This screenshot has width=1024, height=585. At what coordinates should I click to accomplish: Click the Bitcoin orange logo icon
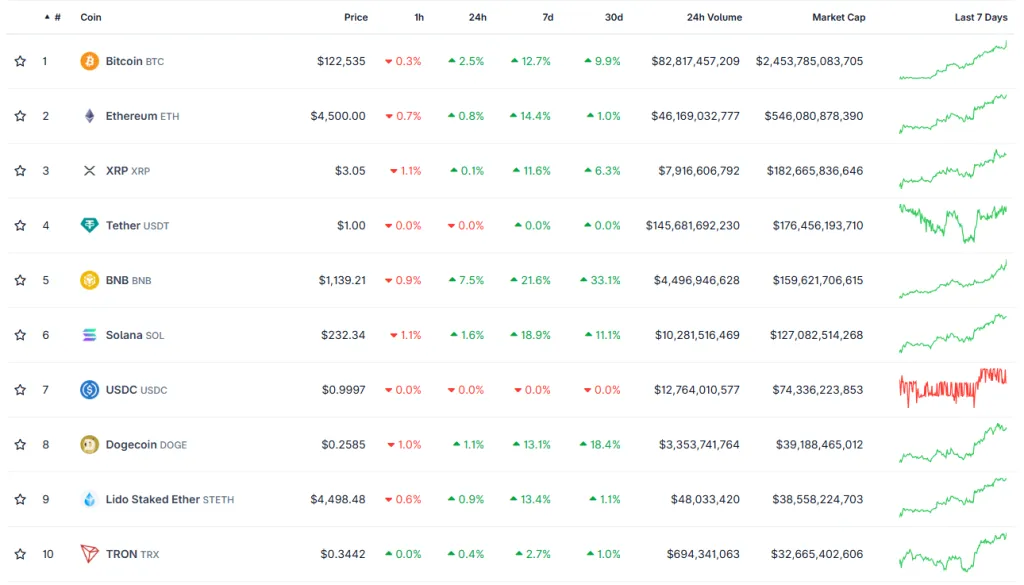pos(90,61)
